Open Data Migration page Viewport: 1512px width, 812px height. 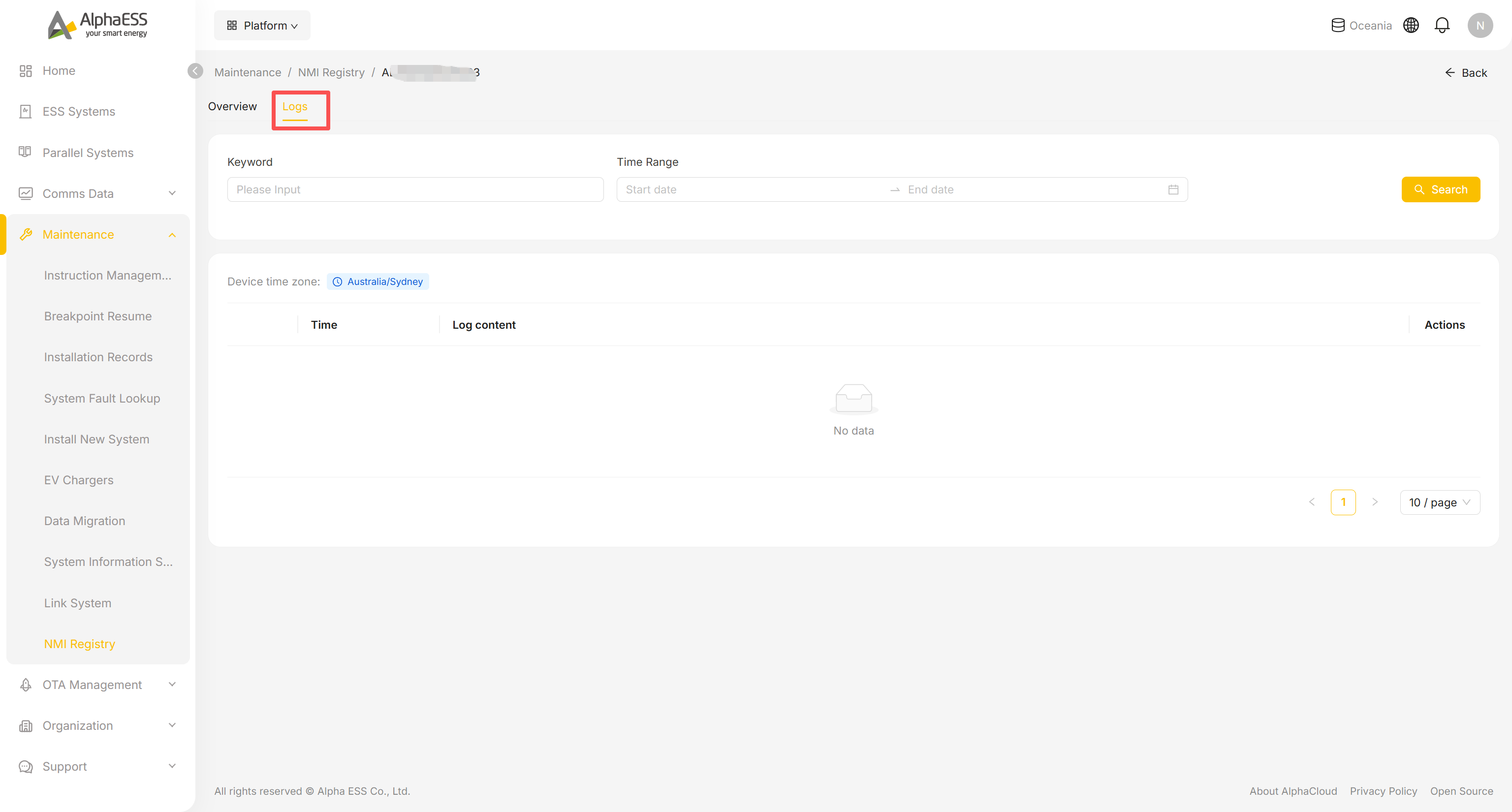85,521
